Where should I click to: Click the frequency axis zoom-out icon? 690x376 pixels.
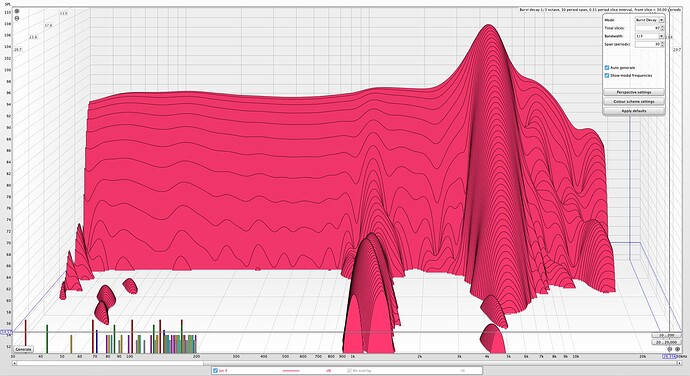(669, 349)
